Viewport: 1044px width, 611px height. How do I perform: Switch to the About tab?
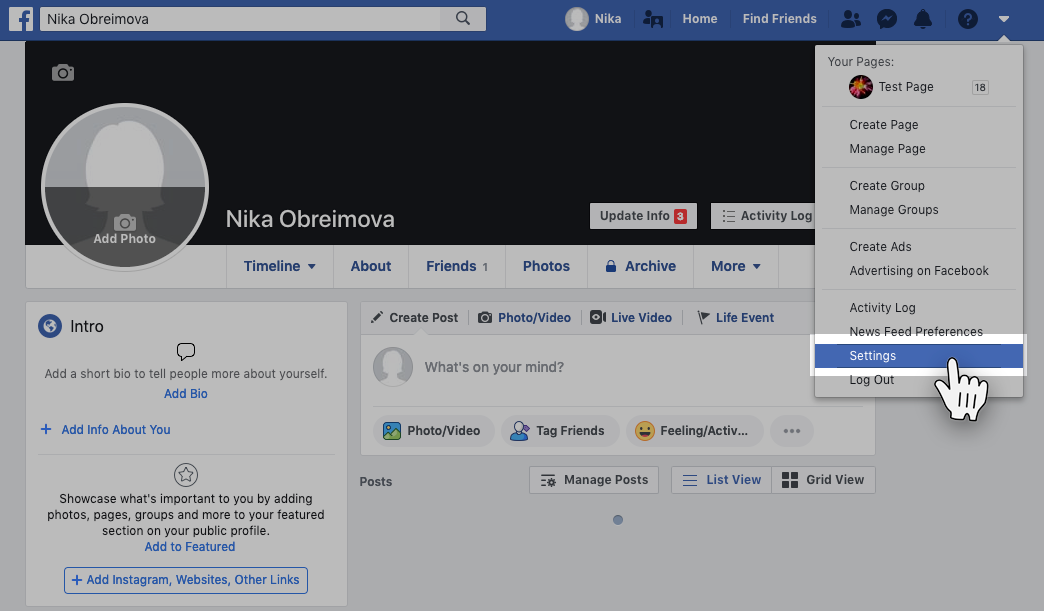point(371,266)
